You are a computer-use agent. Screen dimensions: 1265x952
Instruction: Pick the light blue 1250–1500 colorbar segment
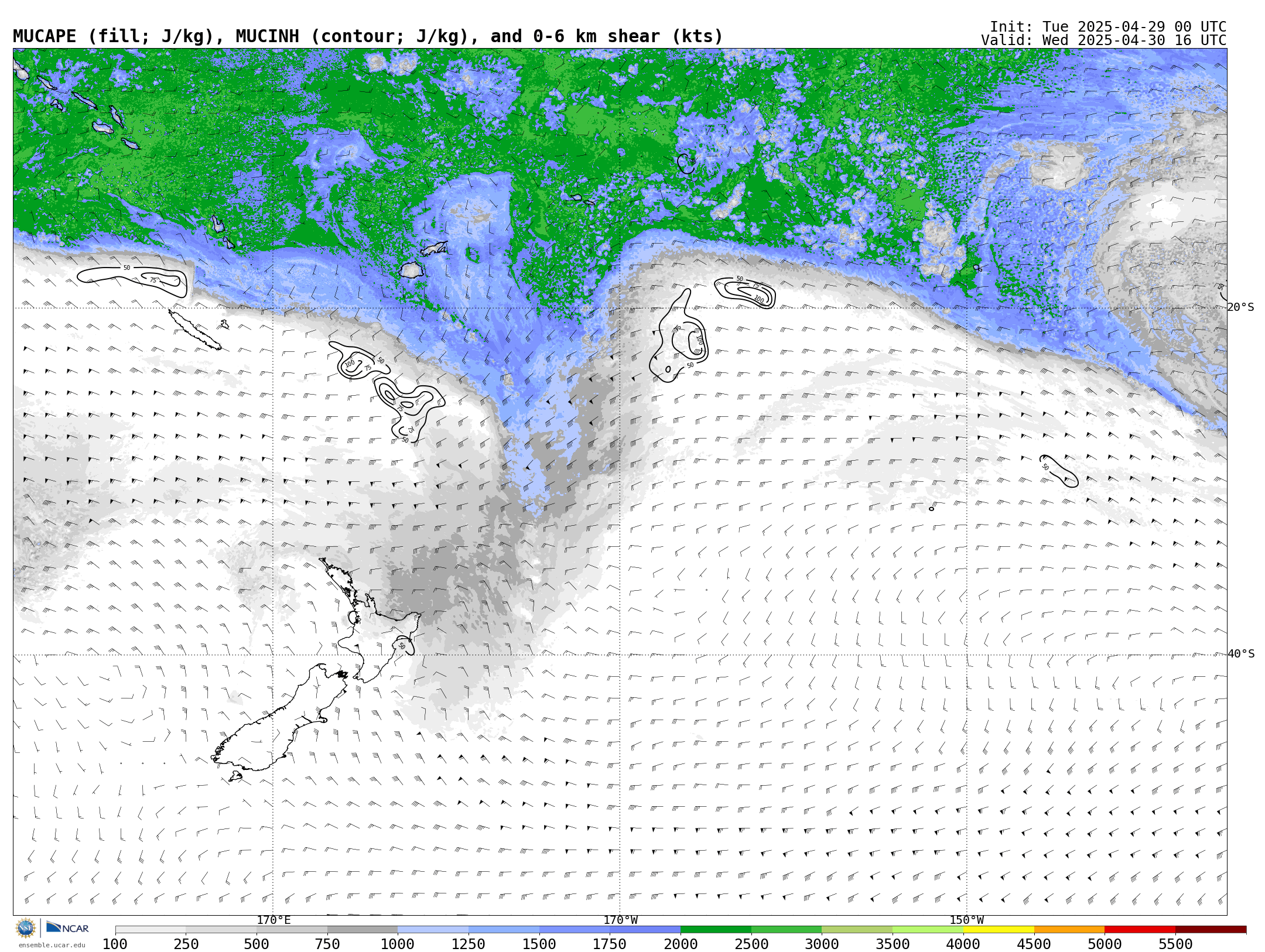coord(504,930)
